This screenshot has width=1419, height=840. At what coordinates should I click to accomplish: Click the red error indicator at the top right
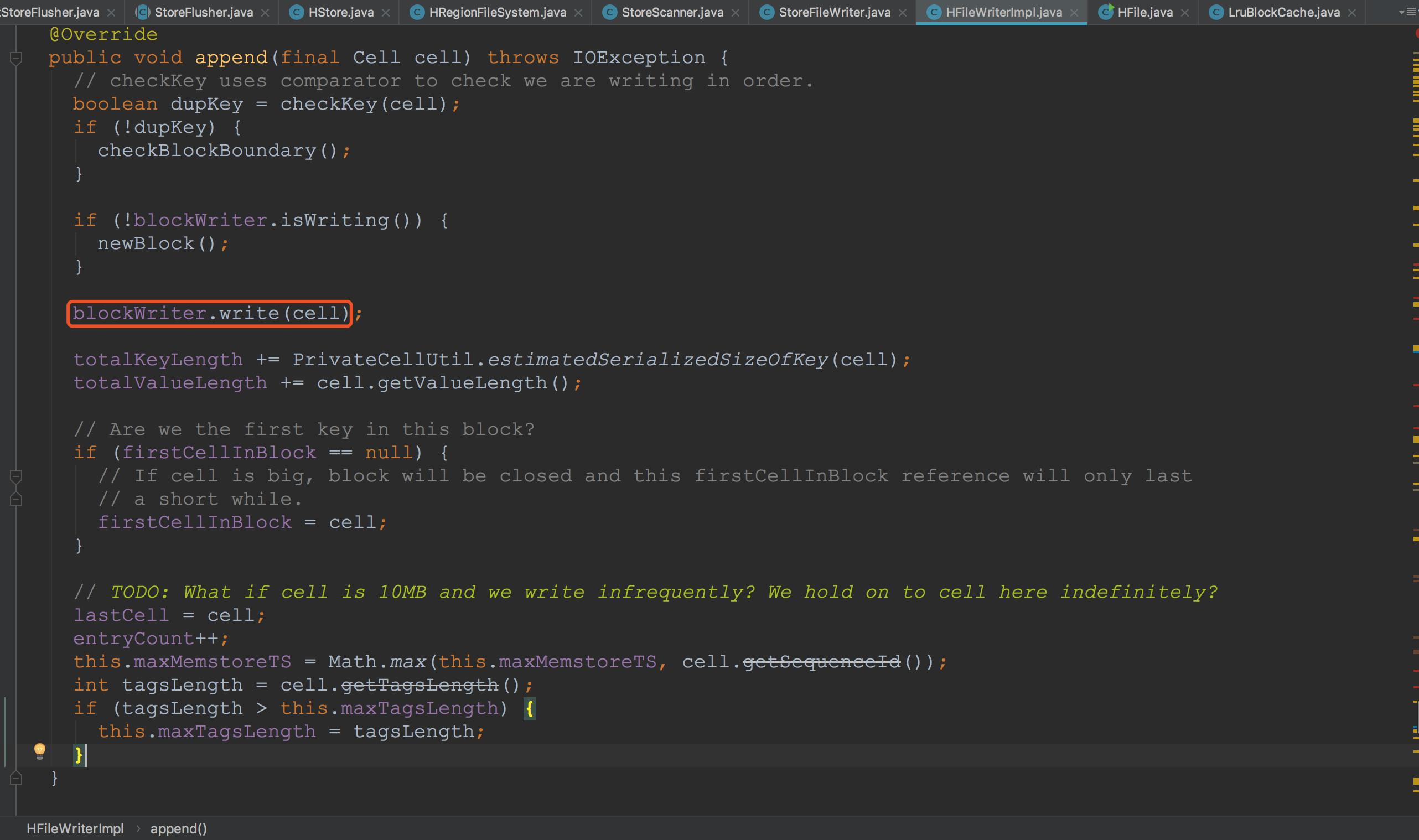1416,34
